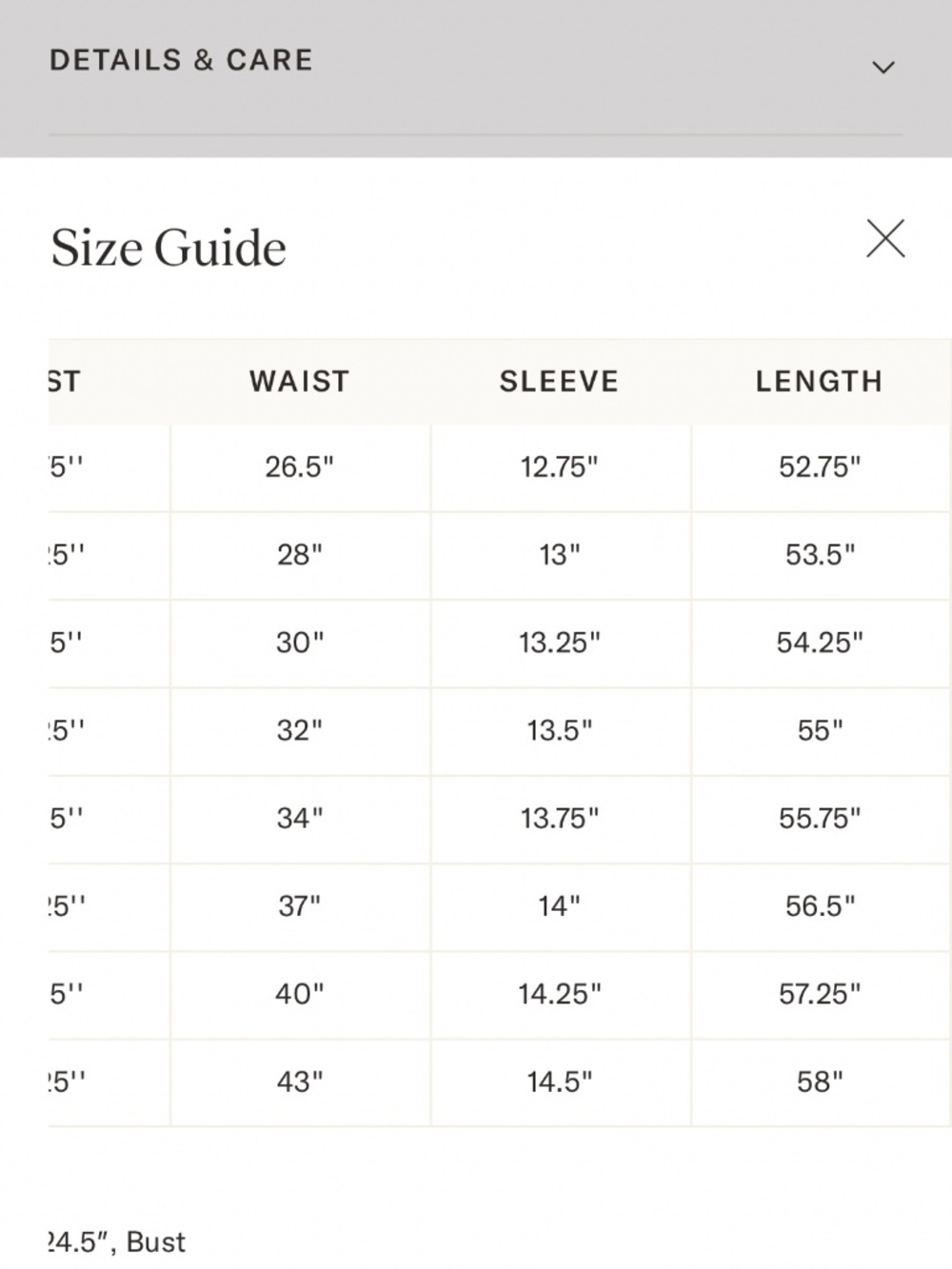Expand the Details & Care chevron
Screen dimensions: 952x1269
[x=883, y=67]
